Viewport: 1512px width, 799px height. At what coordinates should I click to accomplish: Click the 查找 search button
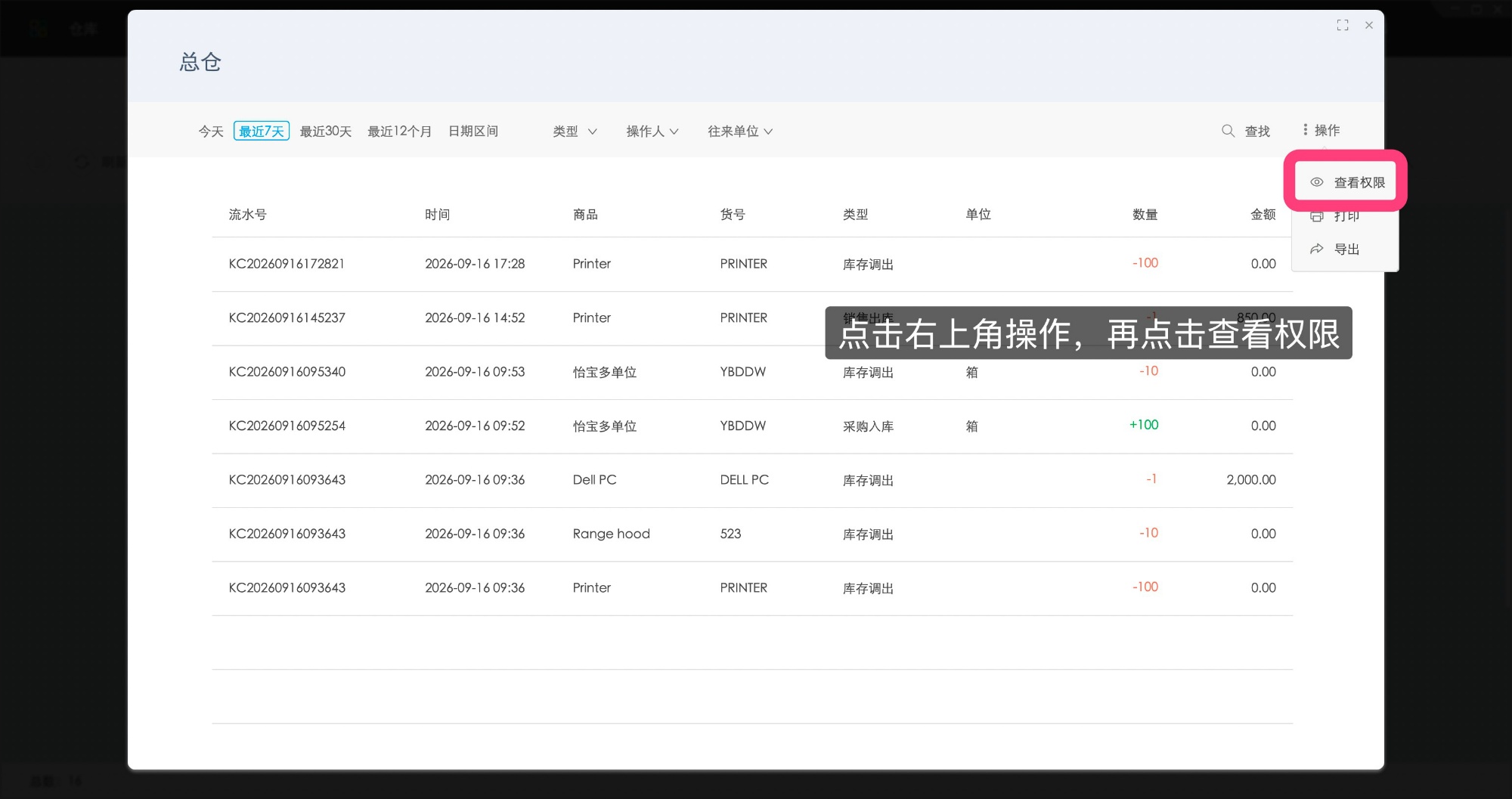pos(1246,131)
